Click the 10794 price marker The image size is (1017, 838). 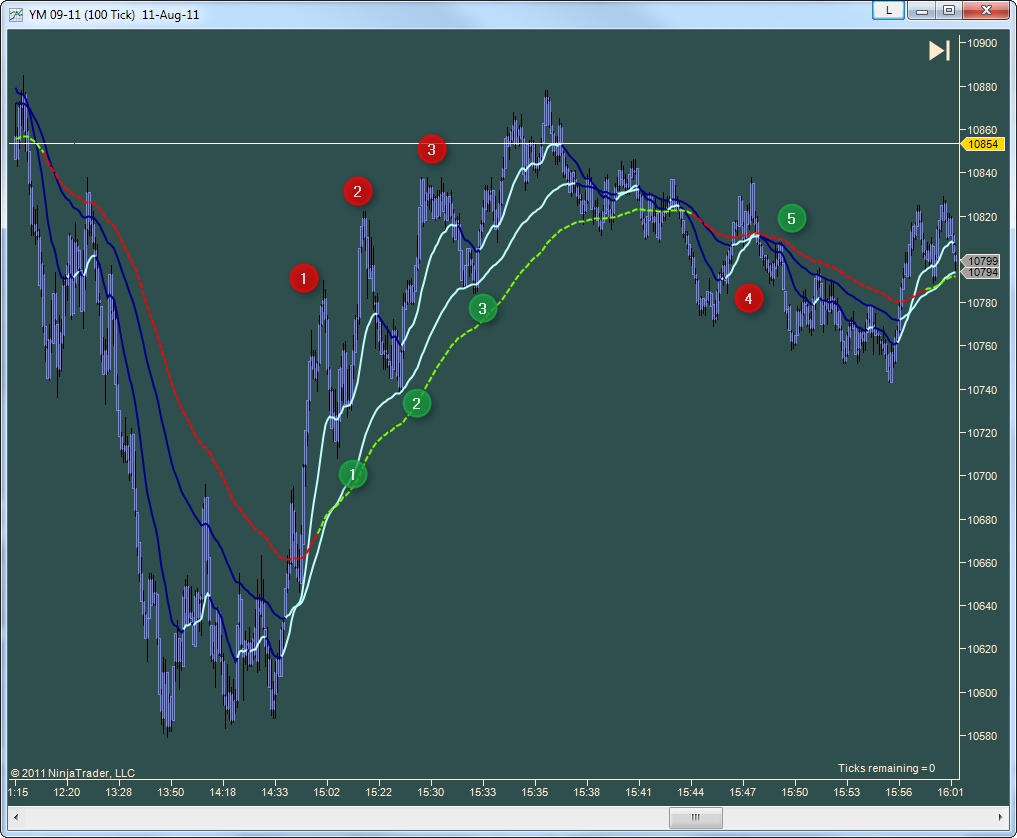click(x=982, y=272)
